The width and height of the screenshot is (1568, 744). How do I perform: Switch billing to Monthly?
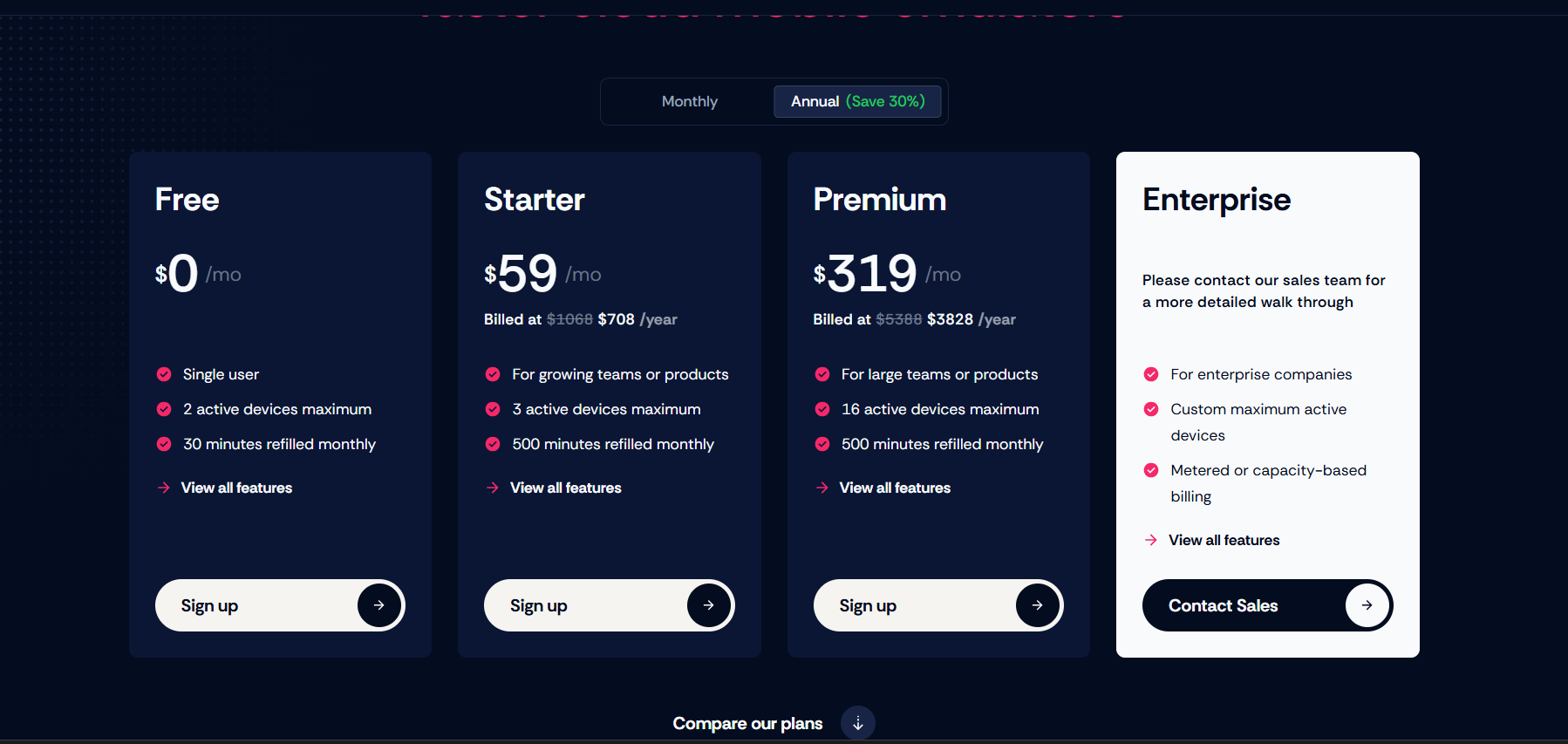(x=689, y=102)
